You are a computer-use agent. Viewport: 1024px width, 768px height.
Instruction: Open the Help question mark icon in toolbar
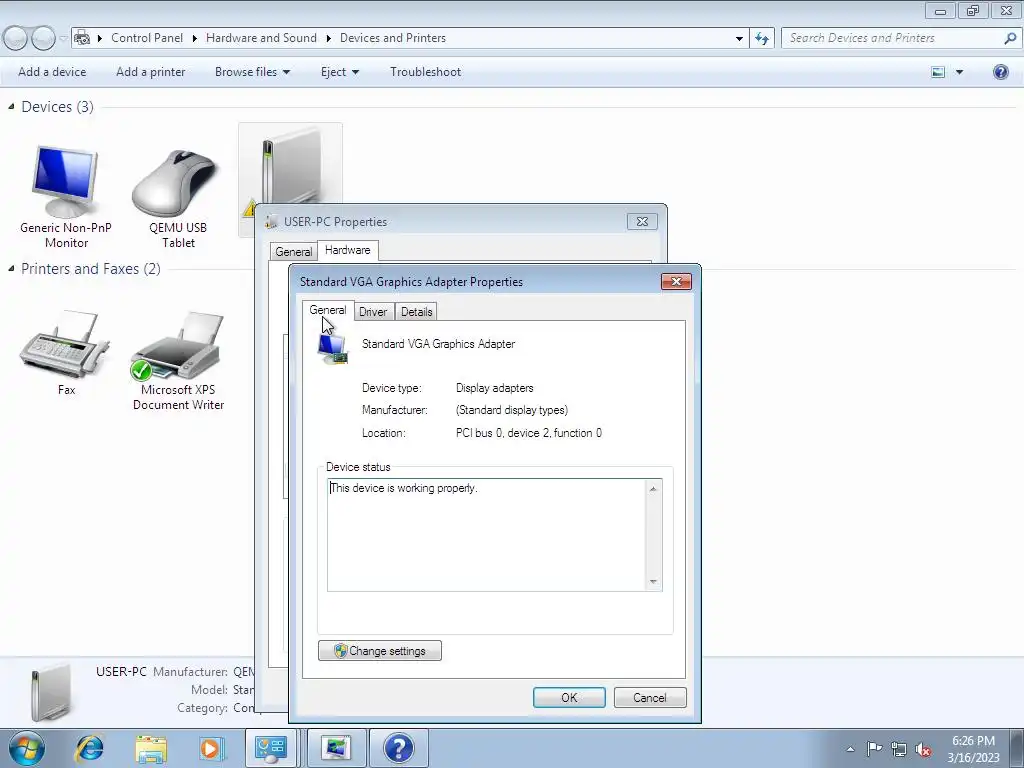(1000, 72)
